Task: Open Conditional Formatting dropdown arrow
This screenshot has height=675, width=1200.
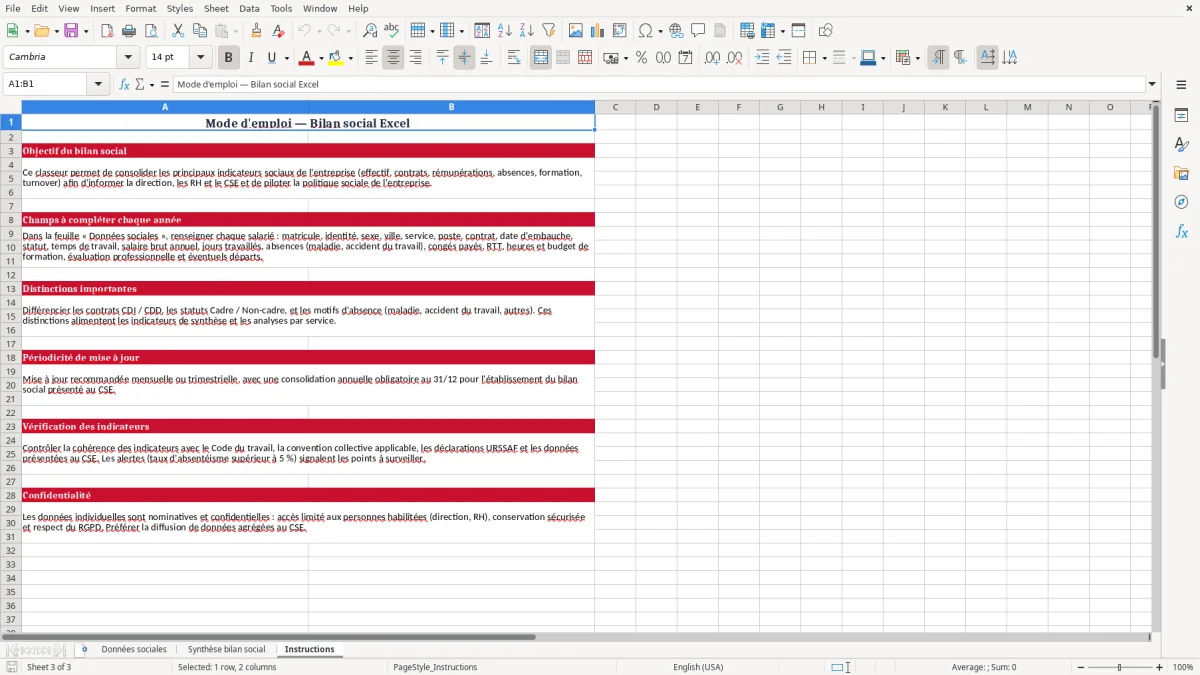Action: (x=916, y=58)
